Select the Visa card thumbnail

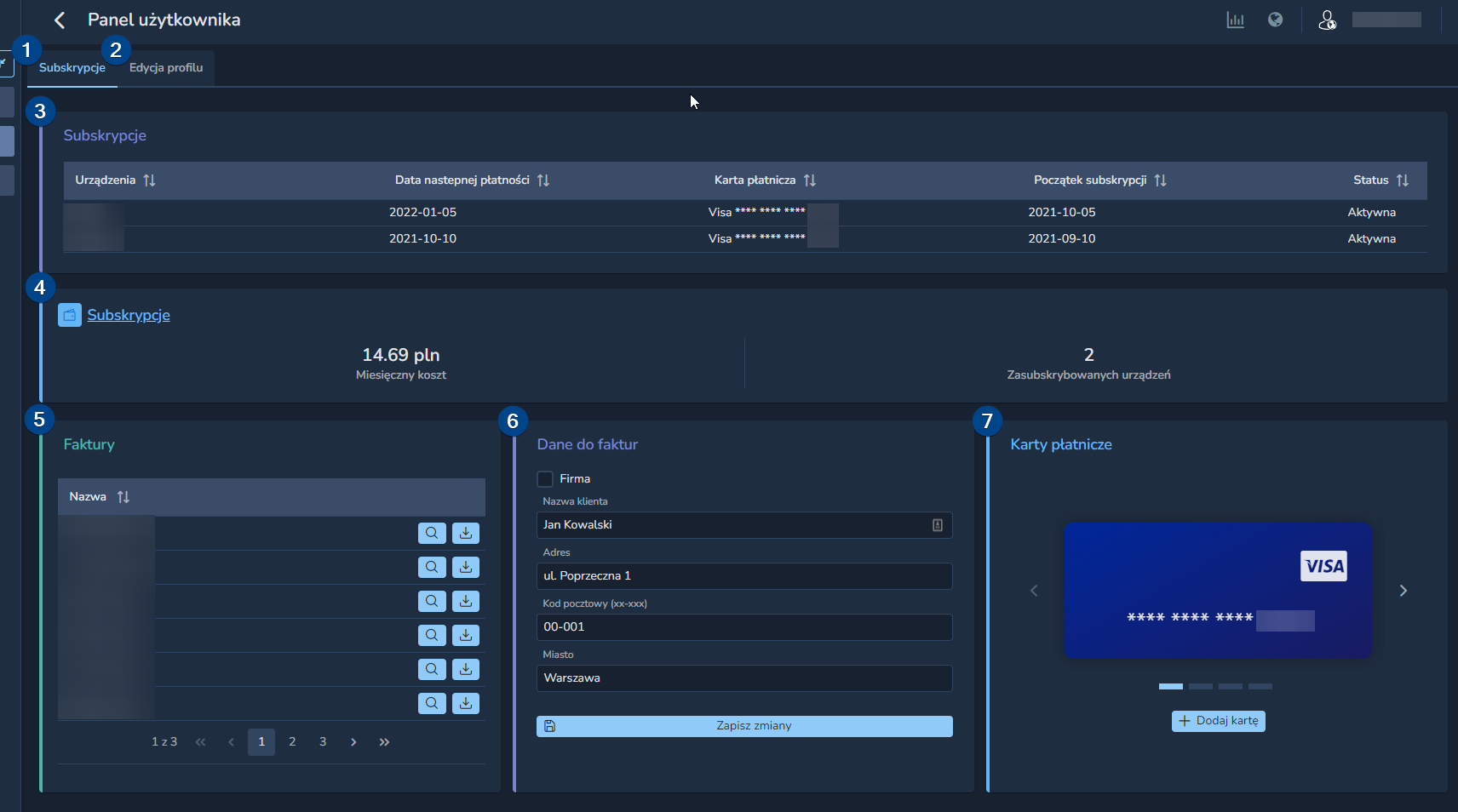1218,591
